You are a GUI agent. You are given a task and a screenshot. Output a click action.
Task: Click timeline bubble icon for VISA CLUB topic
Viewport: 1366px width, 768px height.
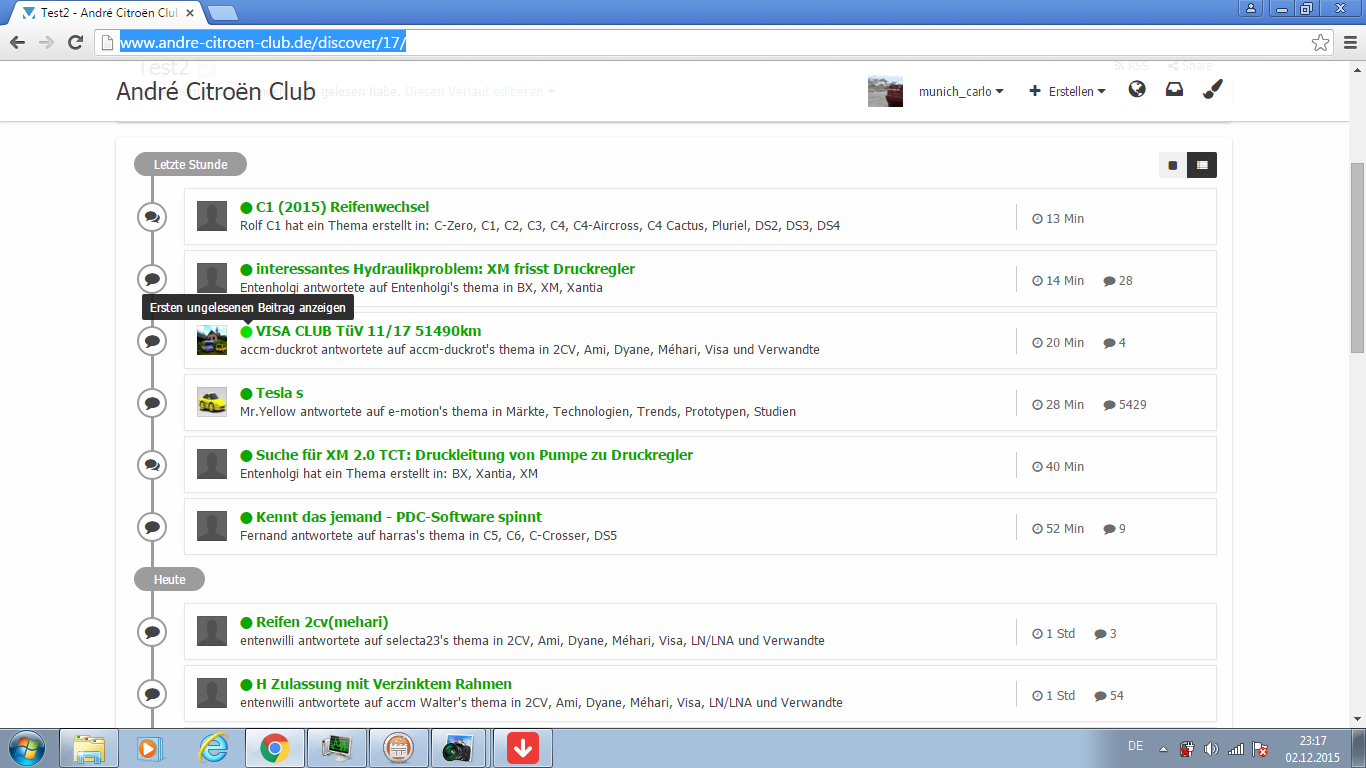coord(152,340)
